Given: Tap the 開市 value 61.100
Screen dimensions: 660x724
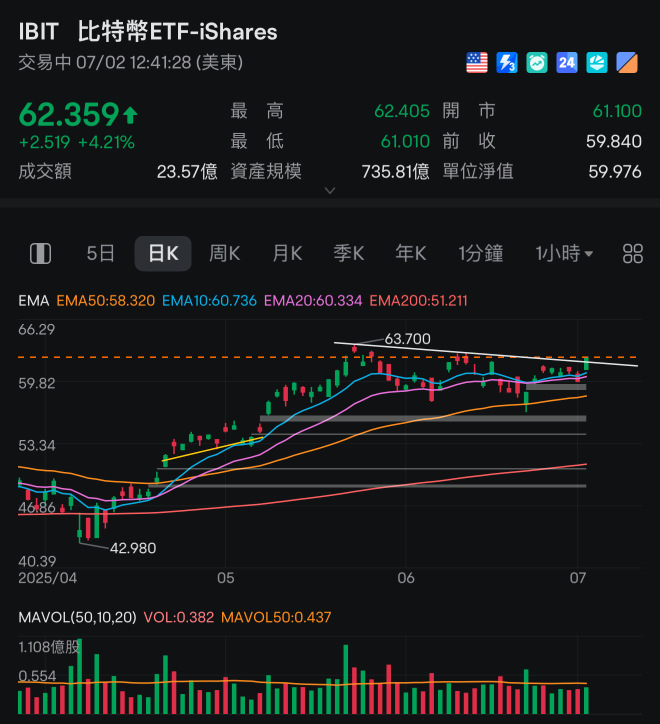Looking at the screenshot, I should point(617,111).
